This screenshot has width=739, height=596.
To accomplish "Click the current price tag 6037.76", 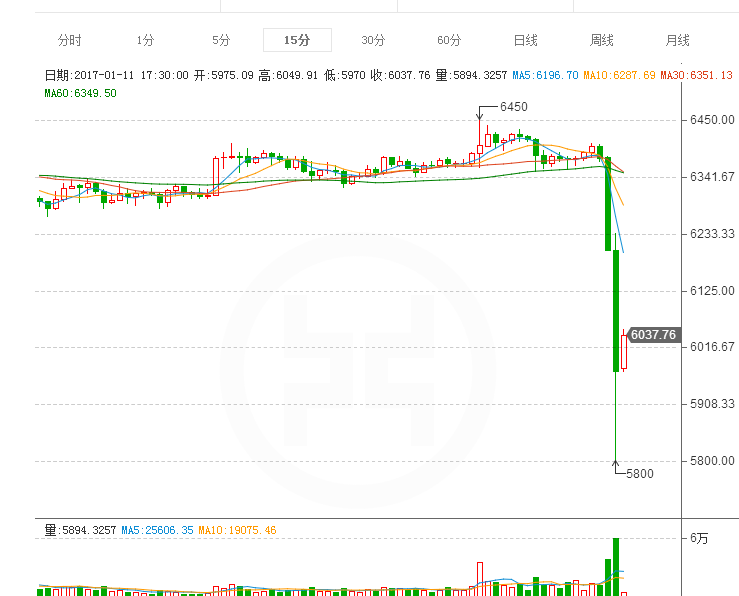I will click(x=653, y=335).
